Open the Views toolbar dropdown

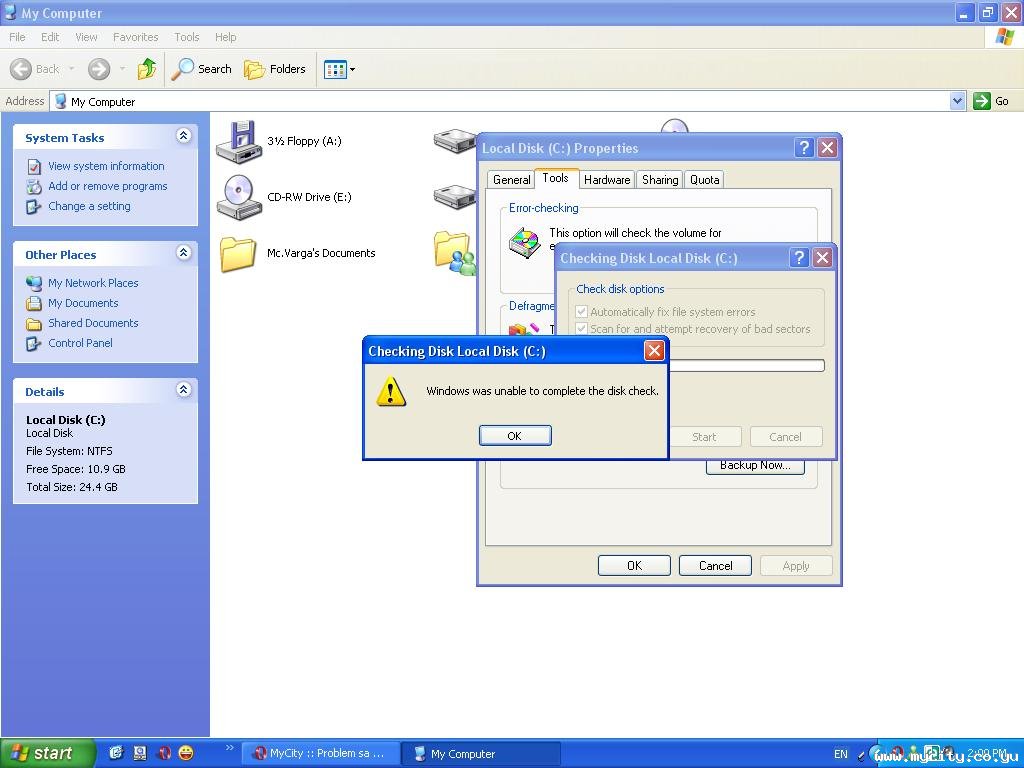(x=340, y=69)
